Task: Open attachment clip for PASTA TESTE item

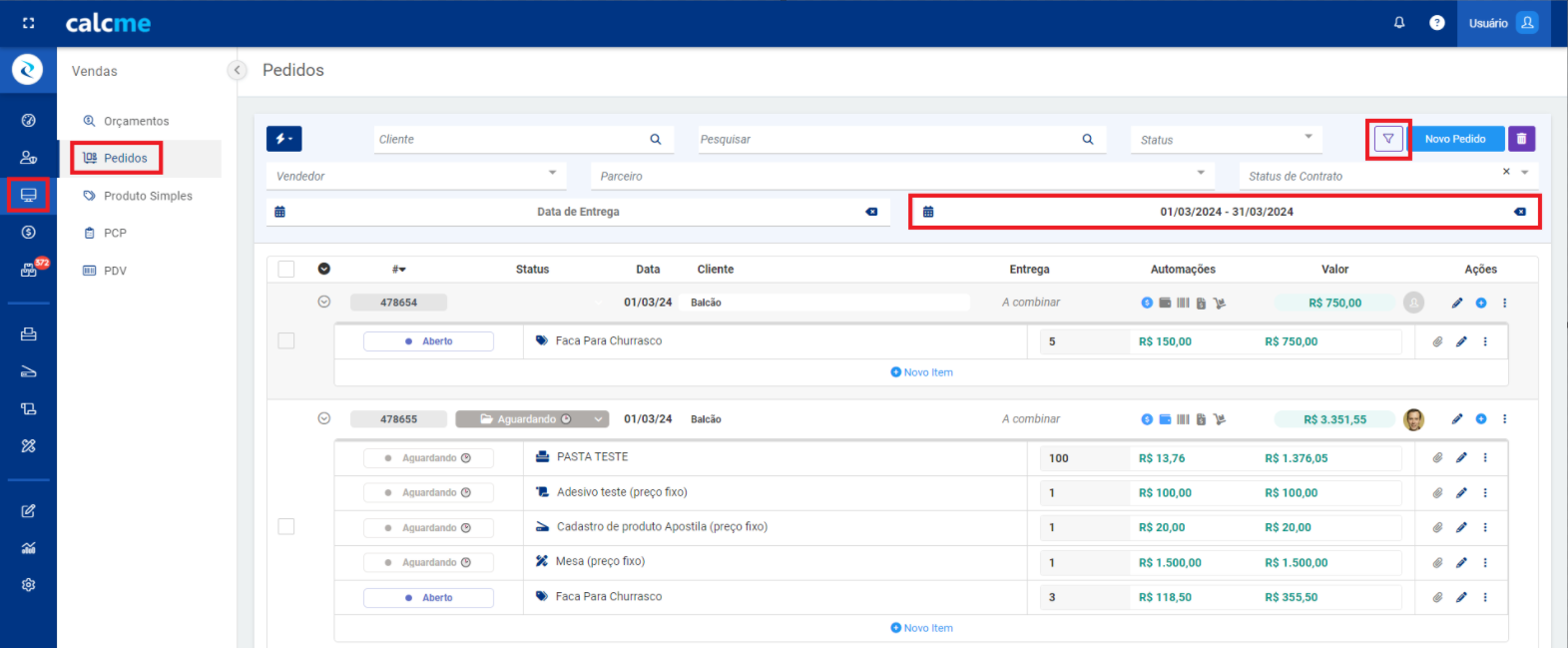Action: 1437,458
